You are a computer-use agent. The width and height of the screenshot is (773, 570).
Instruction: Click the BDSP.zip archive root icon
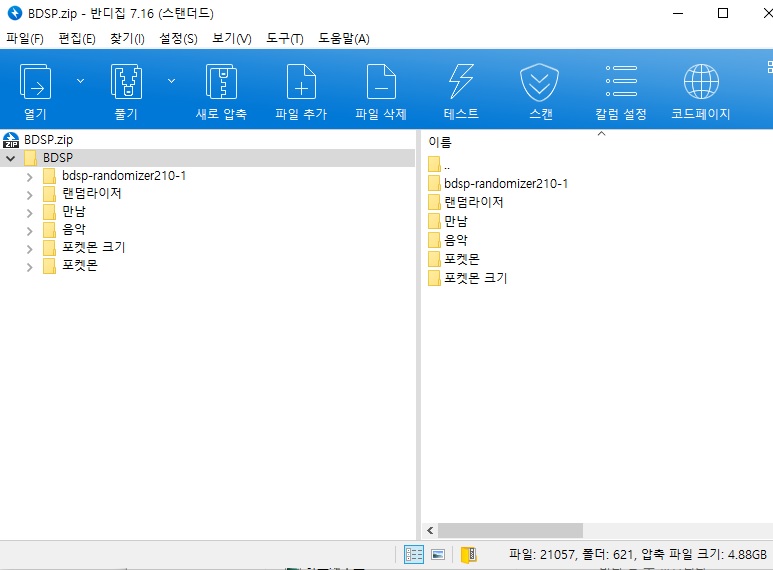pos(11,140)
